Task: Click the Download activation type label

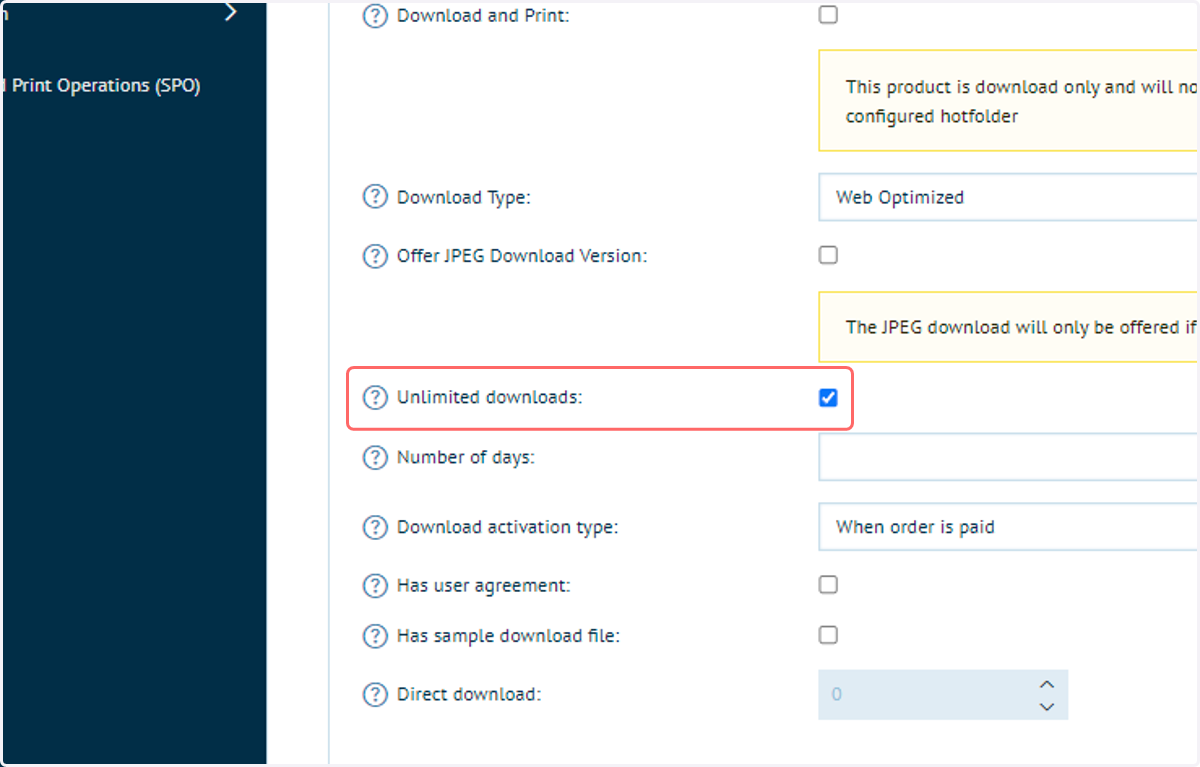Action: tap(508, 528)
